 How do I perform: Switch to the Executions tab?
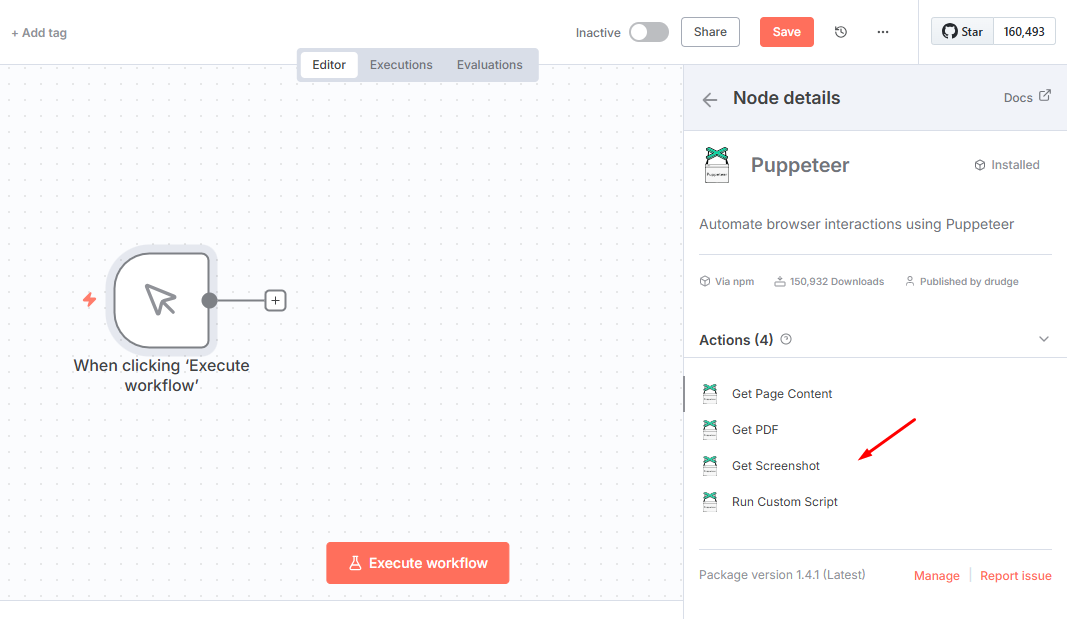(401, 65)
